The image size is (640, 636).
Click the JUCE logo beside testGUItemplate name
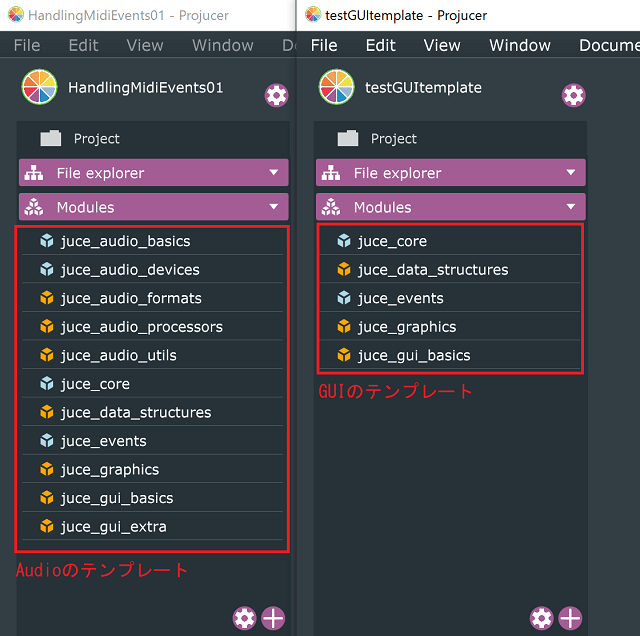click(x=337, y=87)
